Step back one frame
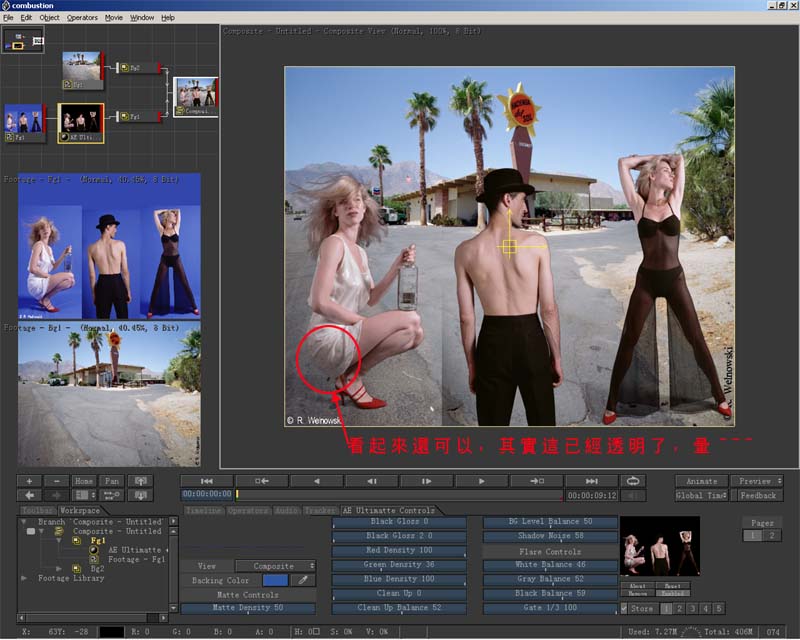Image resolution: width=800 pixels, height=640 pixels. coord(372,481)
